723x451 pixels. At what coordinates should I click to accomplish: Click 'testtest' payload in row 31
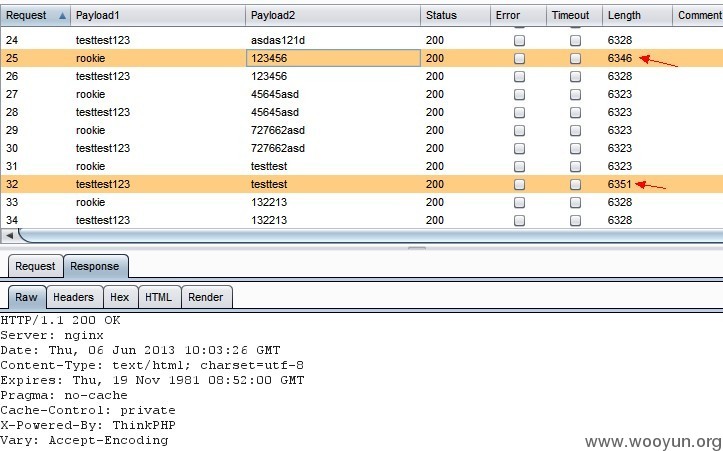click(x=269, y=166)
